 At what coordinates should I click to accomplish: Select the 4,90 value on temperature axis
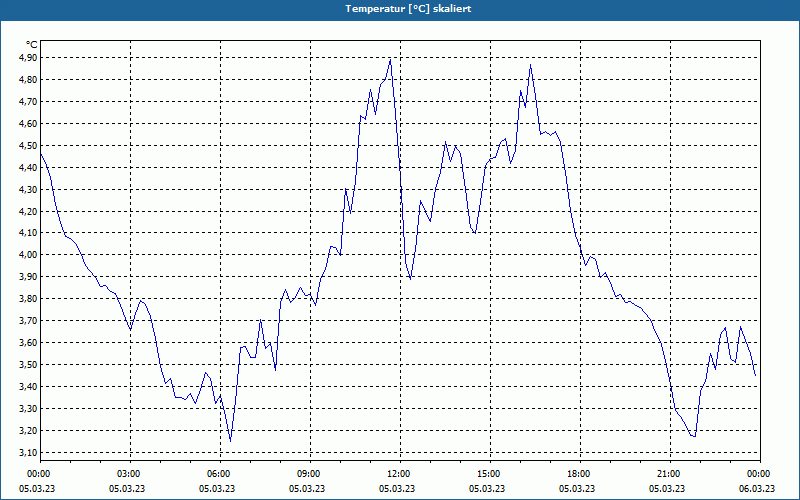coord(29,58)
